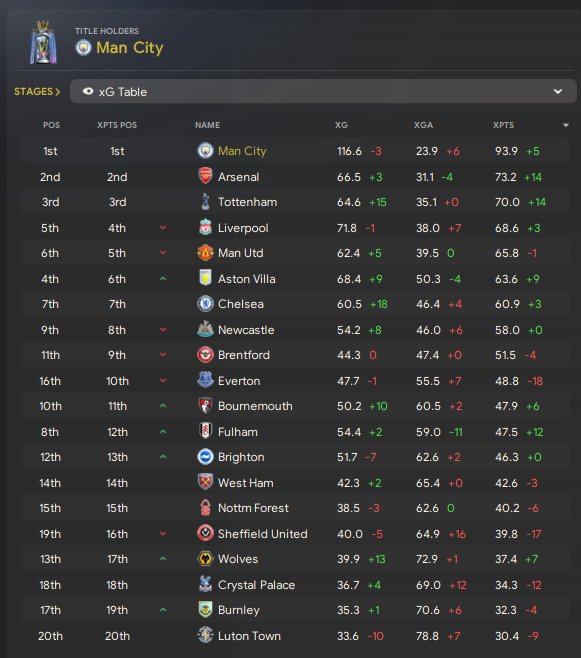The height and width of the screenshot is (658, 581).
Task: Click the Premier League trophy icon
Action: (x=43, y=42)
